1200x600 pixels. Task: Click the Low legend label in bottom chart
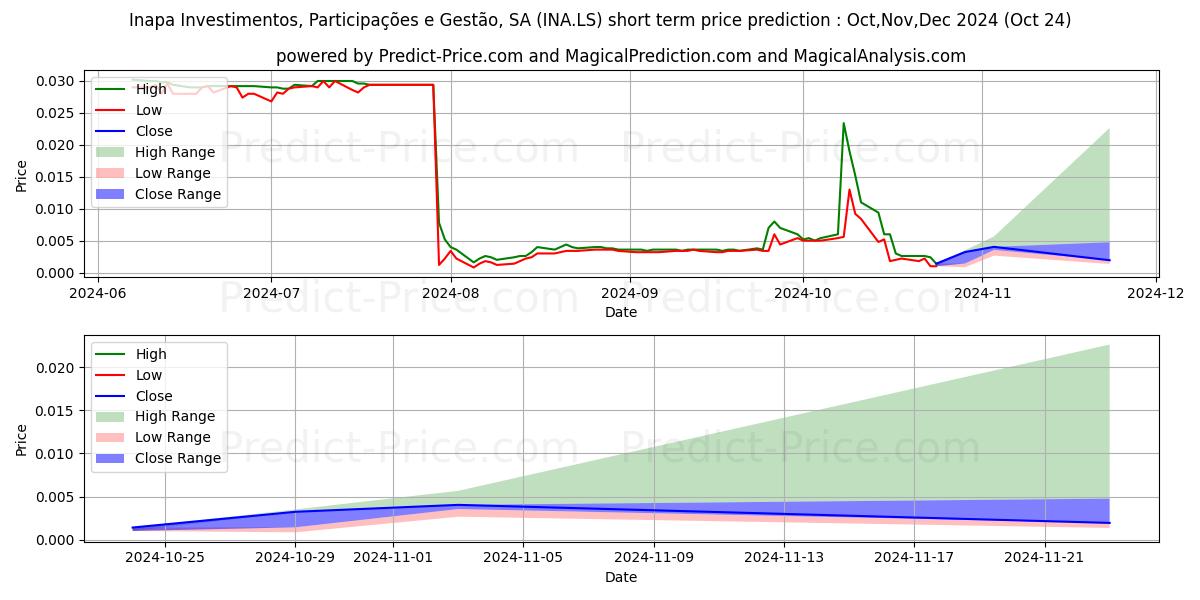point(148,375)
